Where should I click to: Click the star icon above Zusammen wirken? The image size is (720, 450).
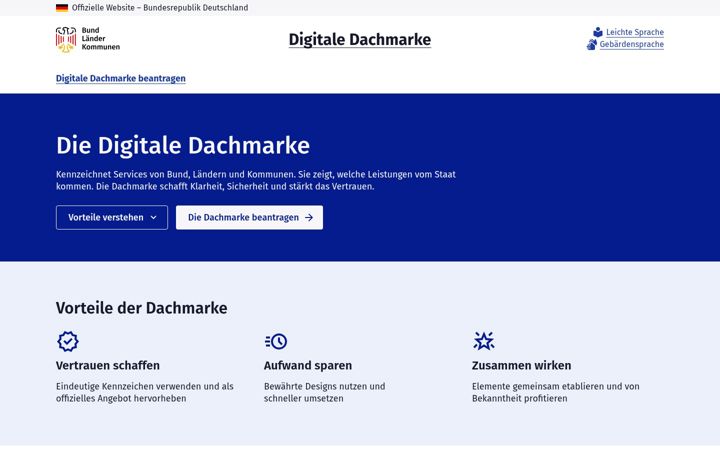[x=484, y=341]
